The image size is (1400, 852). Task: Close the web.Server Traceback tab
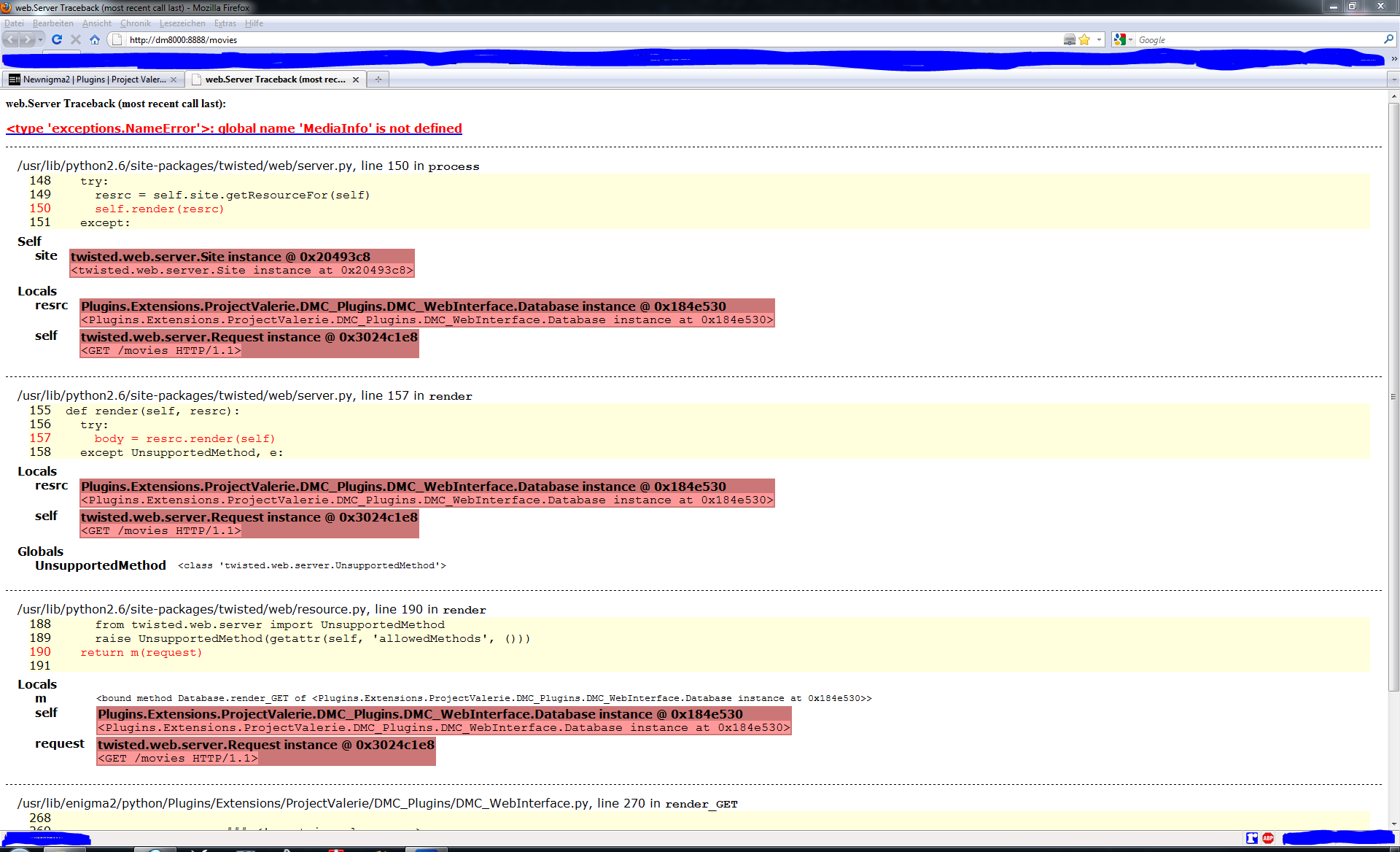pos(356,80)
